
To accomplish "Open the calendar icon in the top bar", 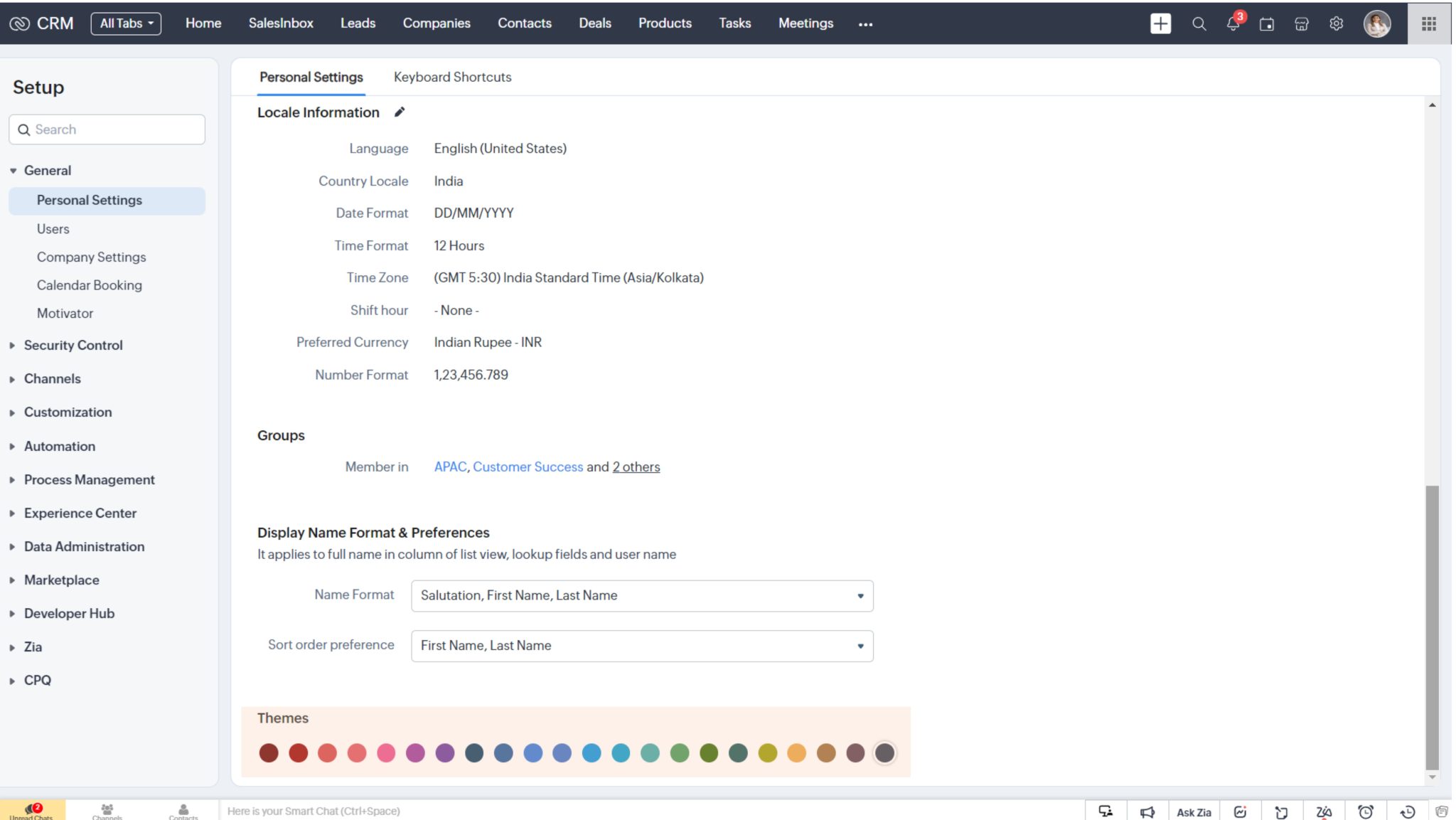I will [x=1267, y=23].
